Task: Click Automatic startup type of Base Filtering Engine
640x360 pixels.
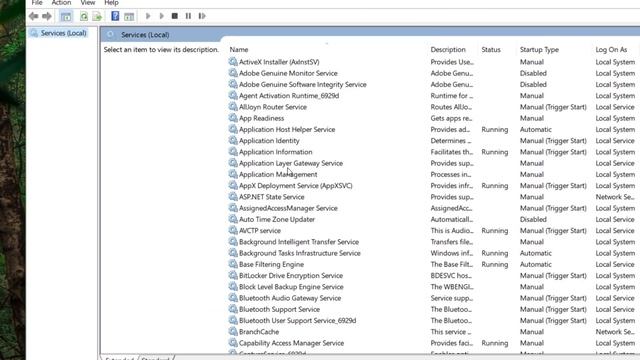Action: point(536,264)
